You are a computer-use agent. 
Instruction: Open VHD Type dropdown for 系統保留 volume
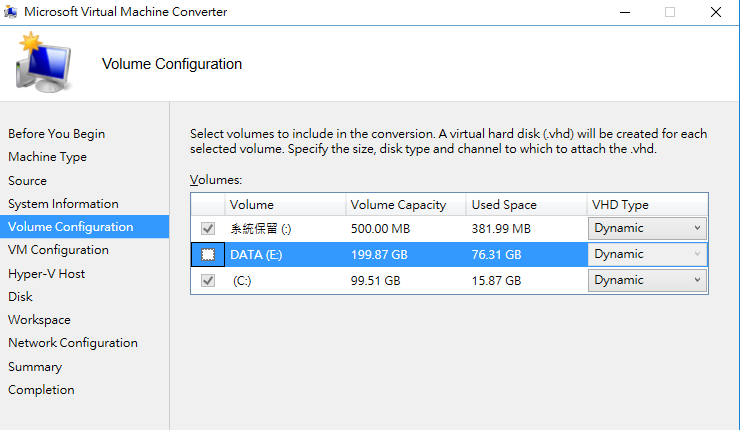[647, 228]
